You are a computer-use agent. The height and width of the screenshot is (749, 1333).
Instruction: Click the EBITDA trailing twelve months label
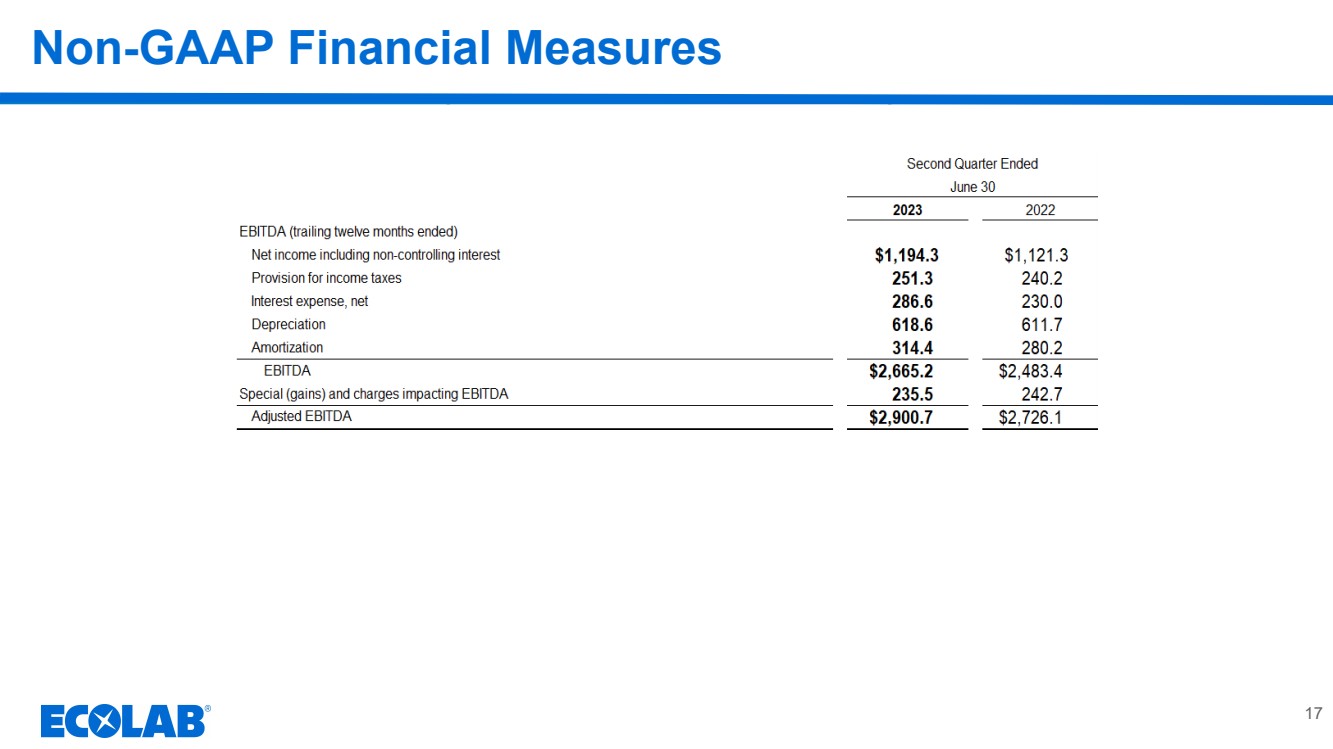click(348, 232)
